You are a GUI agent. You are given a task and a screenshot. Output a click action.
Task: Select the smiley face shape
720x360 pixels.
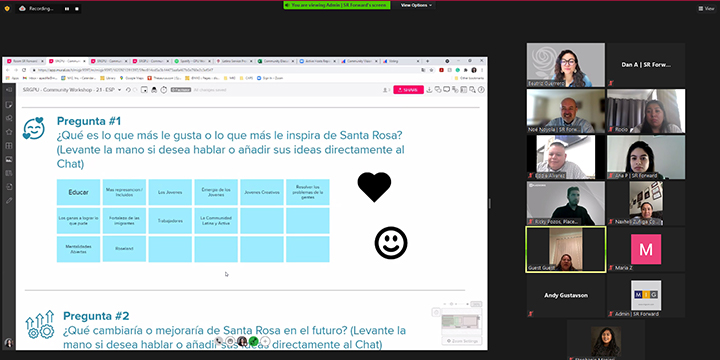coord(391,243)
